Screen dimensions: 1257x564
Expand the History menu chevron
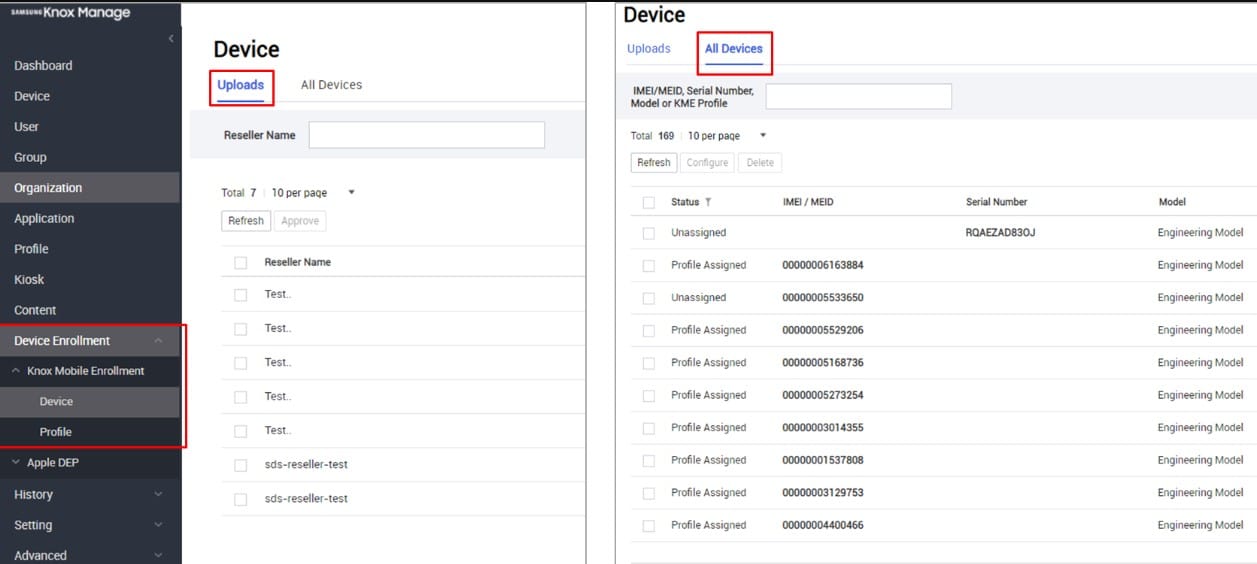coord(158,494)
